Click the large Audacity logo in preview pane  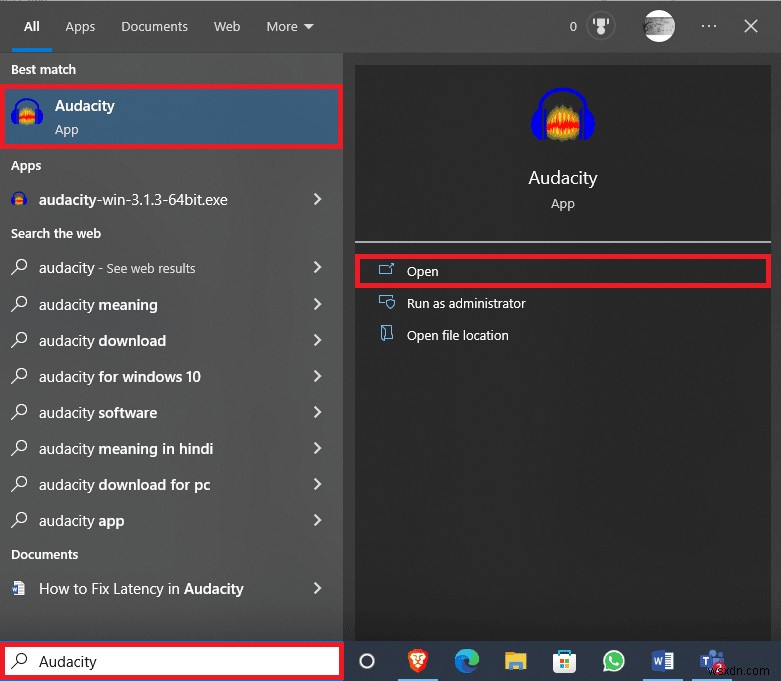tap(563, 115)
